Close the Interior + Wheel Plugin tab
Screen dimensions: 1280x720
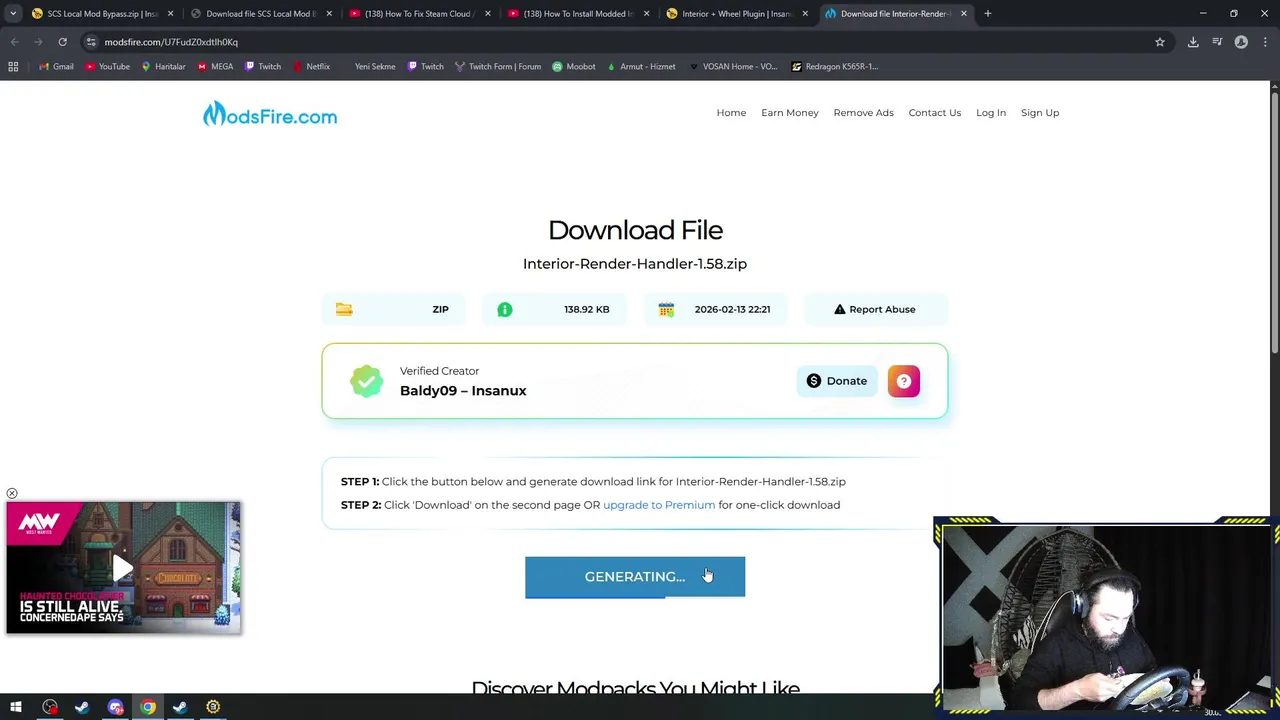coord(805,14)
